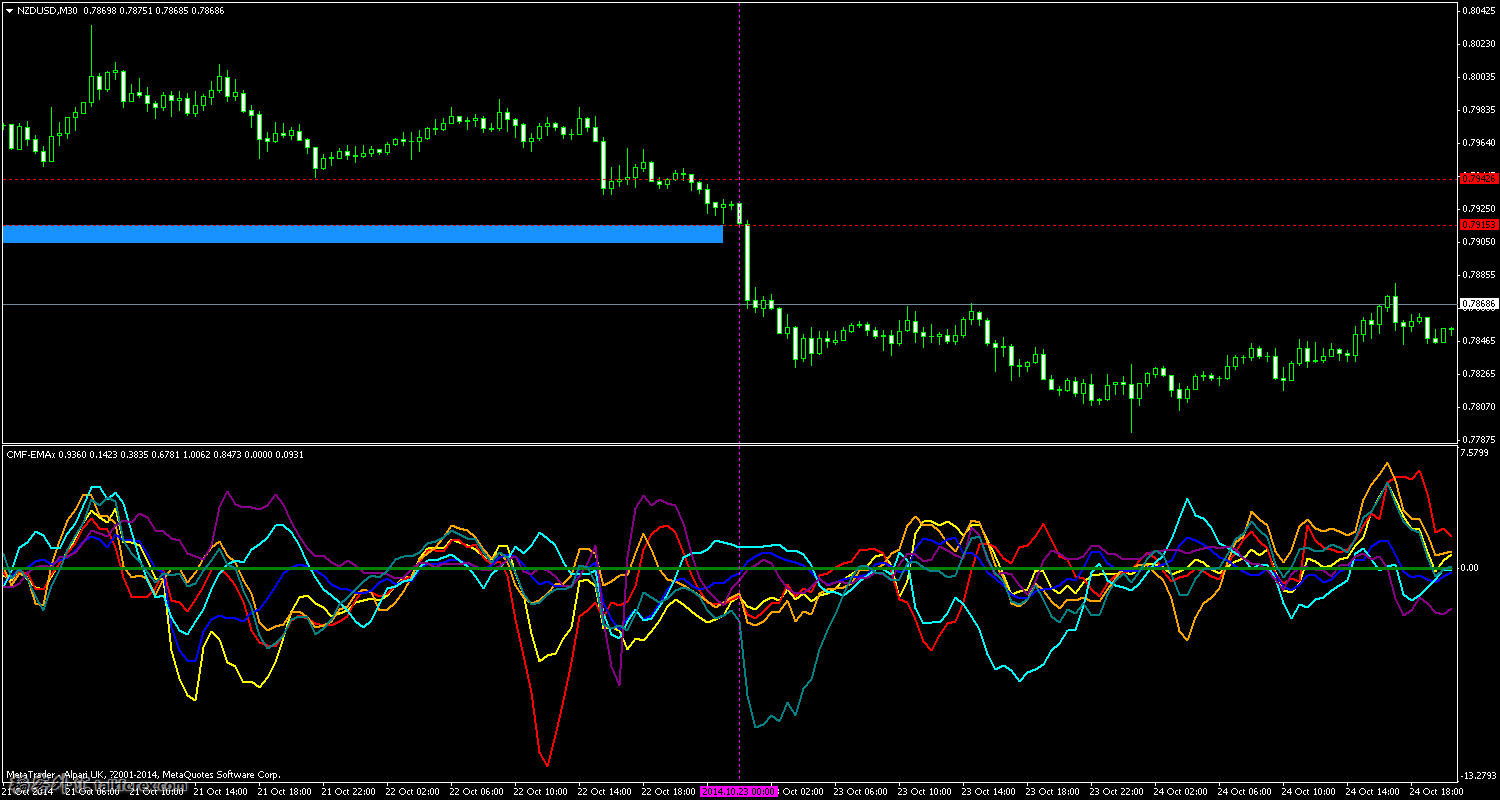Click the red 0.79153 price label

pos(1479,225)
